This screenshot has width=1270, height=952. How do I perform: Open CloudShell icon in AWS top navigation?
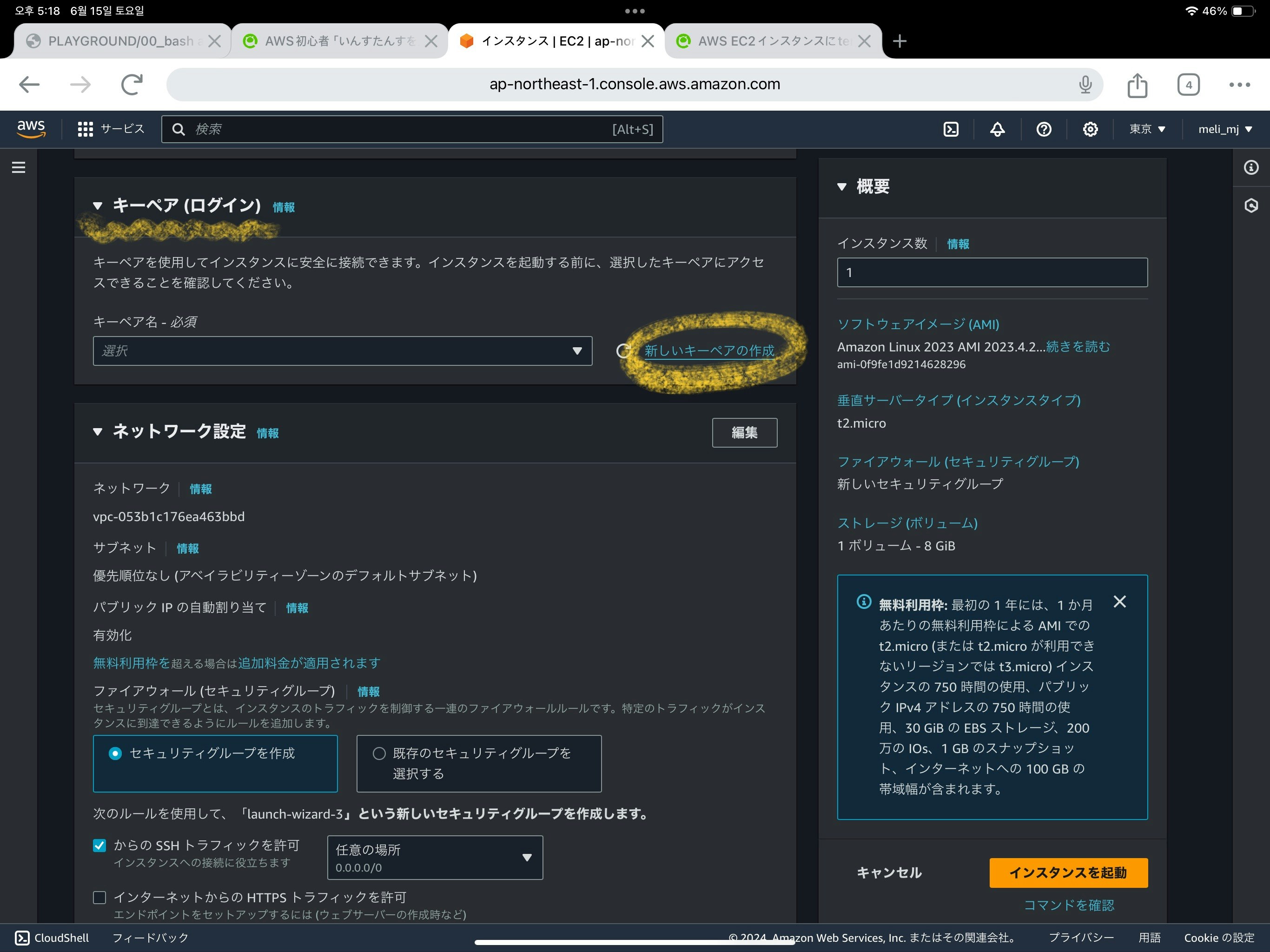(951, 129)
